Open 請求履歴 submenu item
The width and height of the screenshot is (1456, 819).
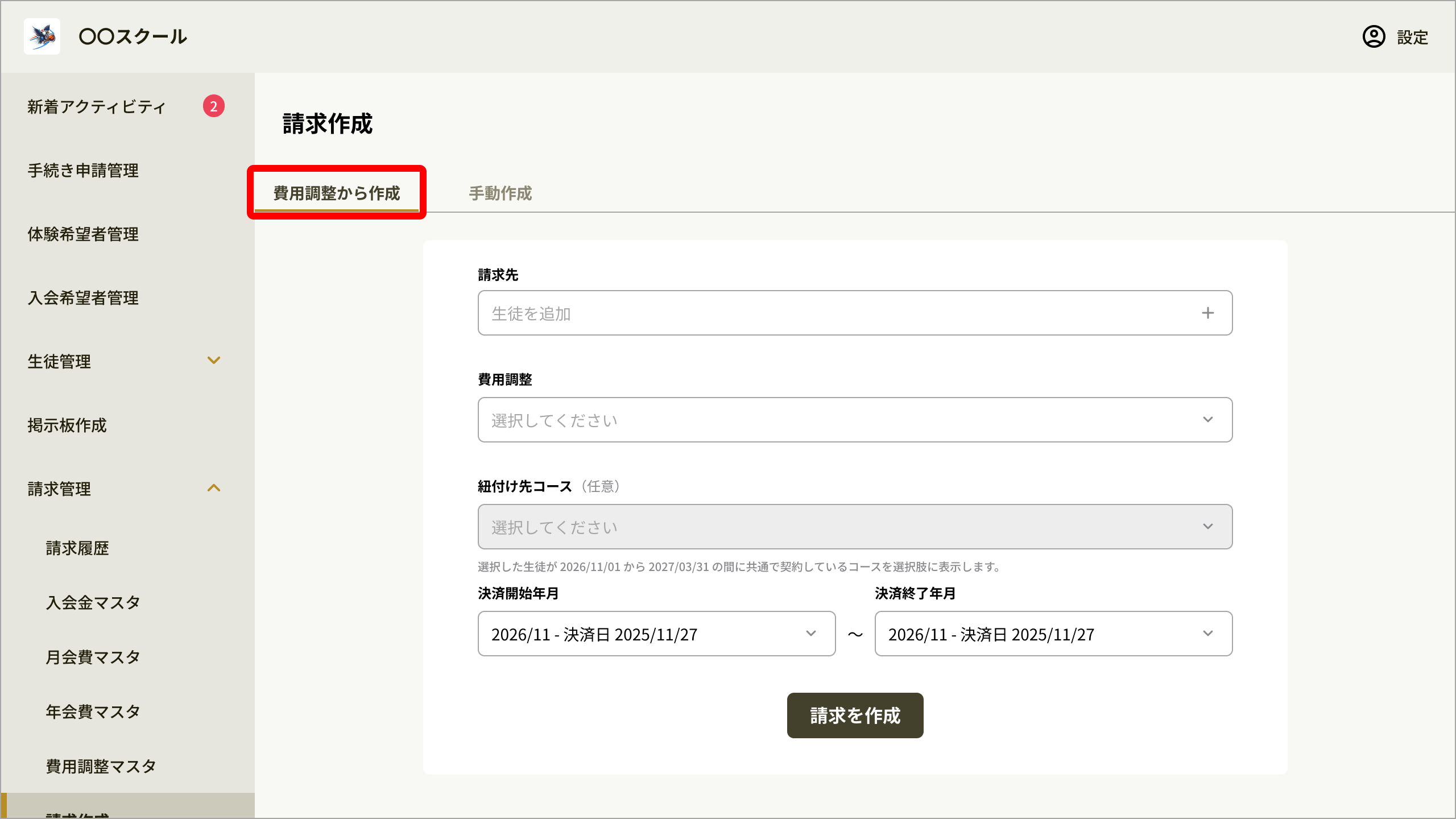77,548
